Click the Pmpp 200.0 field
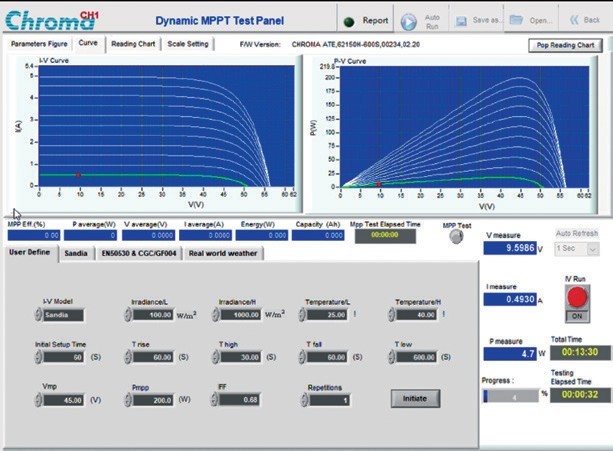The width and height of the screenshot is (613, 451). click(x=153, y=400)
